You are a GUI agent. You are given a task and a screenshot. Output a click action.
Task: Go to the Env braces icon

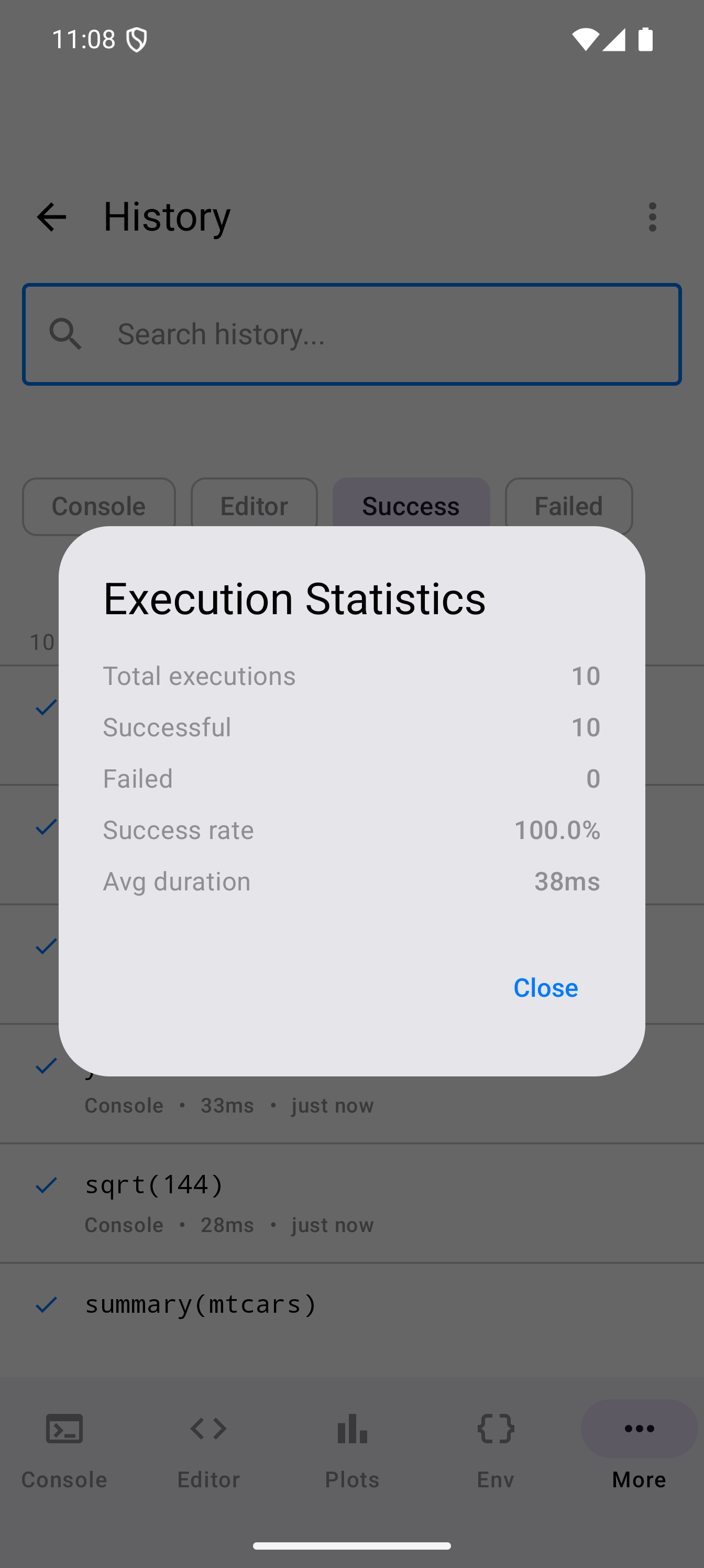pyautogui.click(x=496, y=1429)
